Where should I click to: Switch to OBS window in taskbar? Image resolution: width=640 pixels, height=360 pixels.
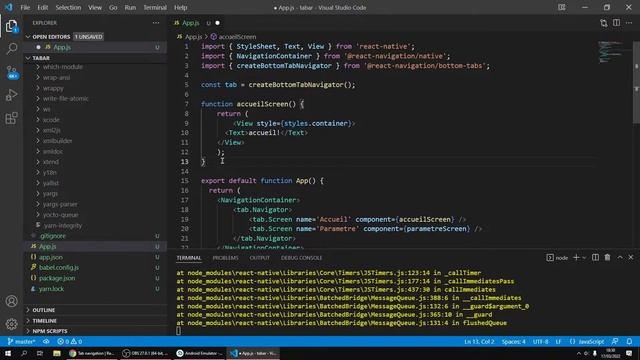(146, 353)
